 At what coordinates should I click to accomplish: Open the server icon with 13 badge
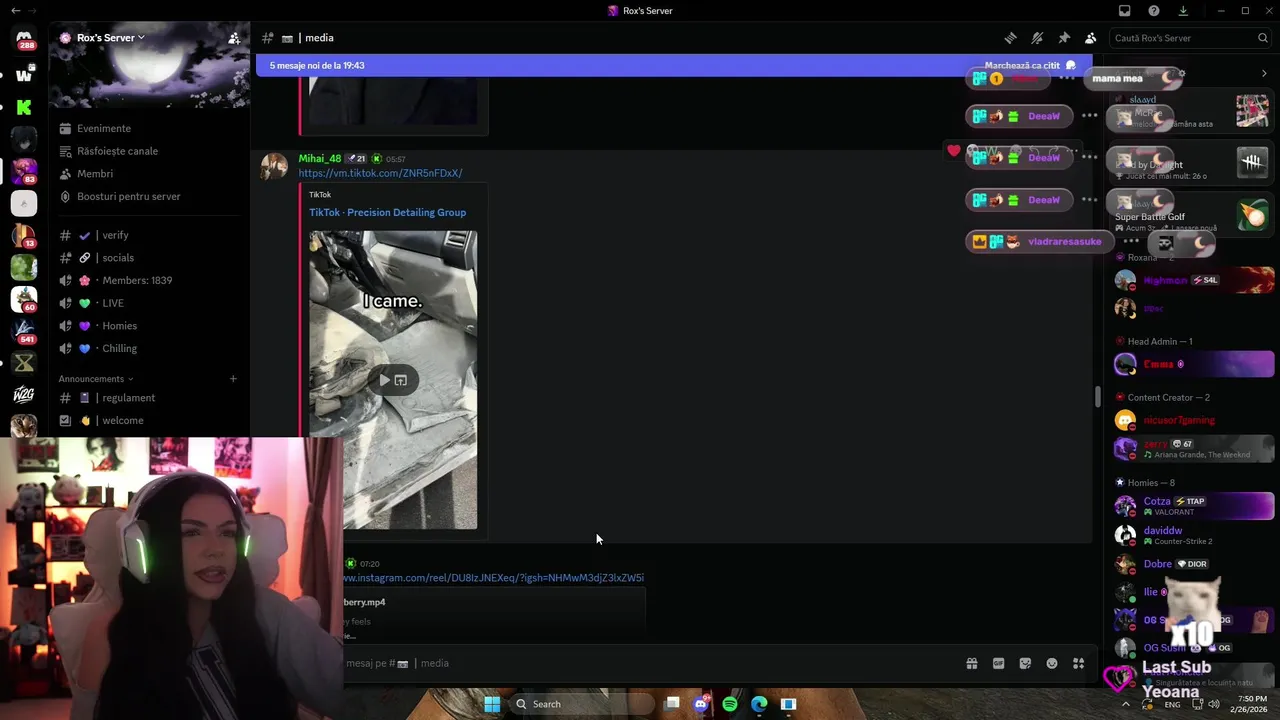tap(24, 236)
